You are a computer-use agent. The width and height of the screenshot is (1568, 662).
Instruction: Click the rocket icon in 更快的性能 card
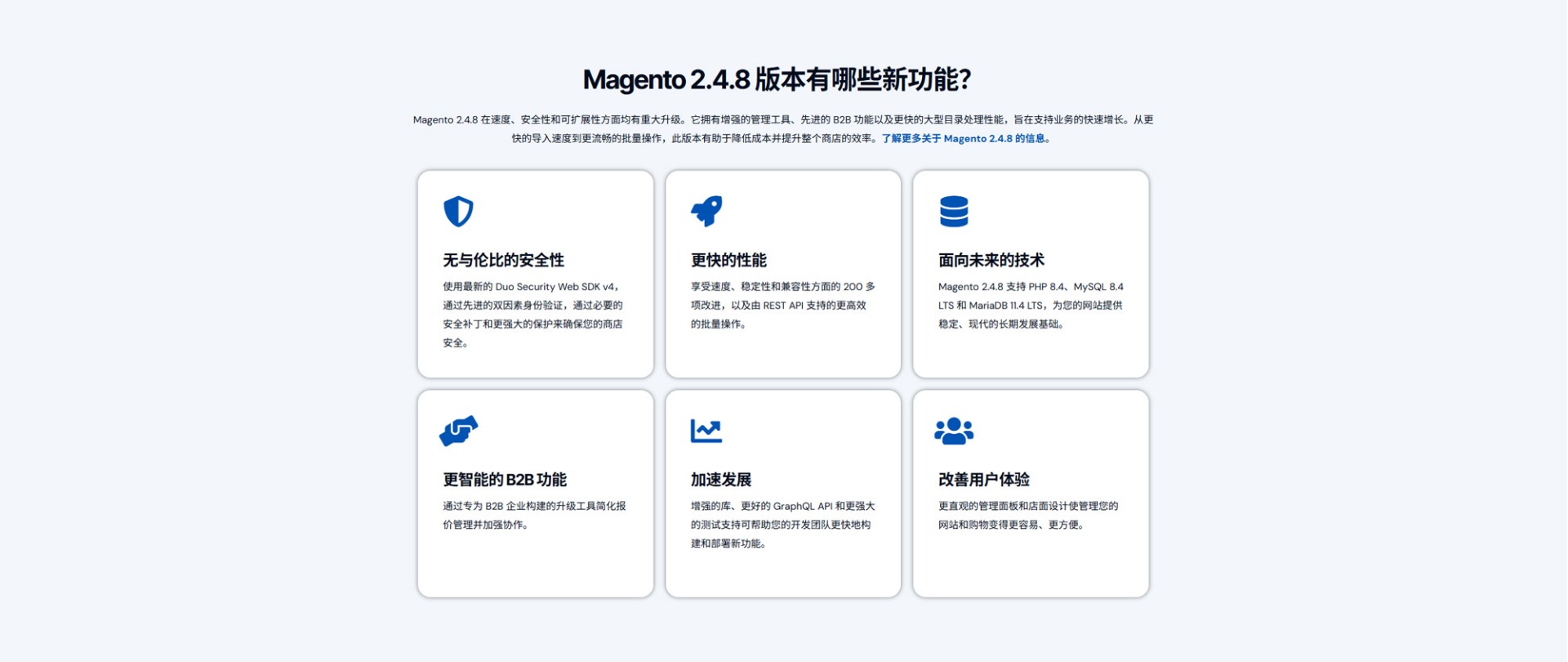706,211
